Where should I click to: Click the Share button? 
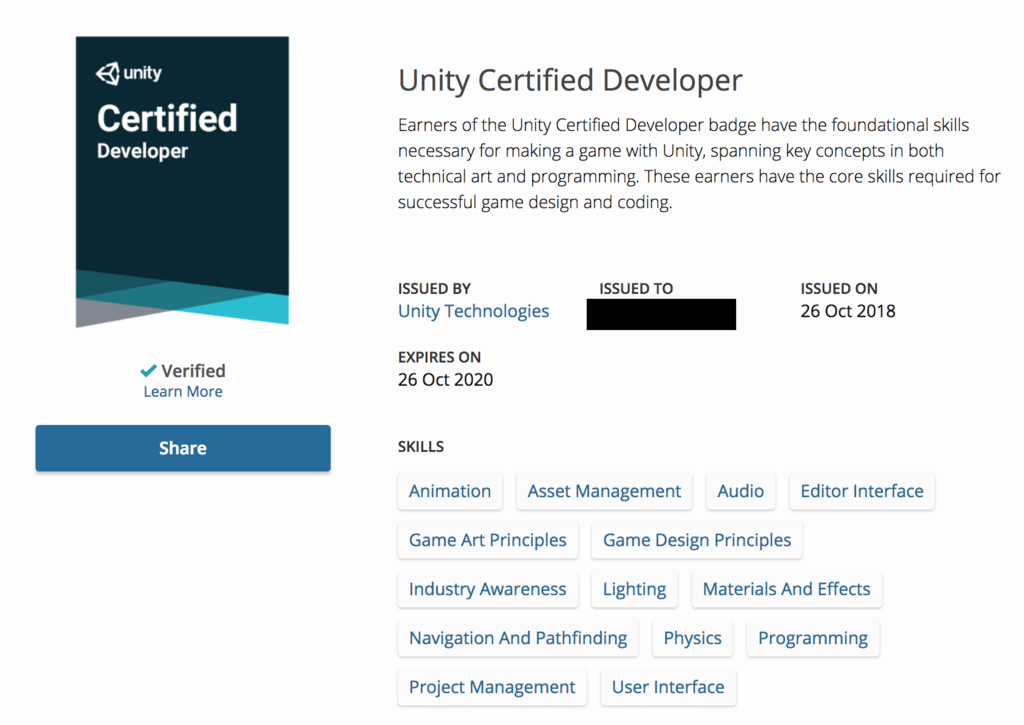(183, 448)
